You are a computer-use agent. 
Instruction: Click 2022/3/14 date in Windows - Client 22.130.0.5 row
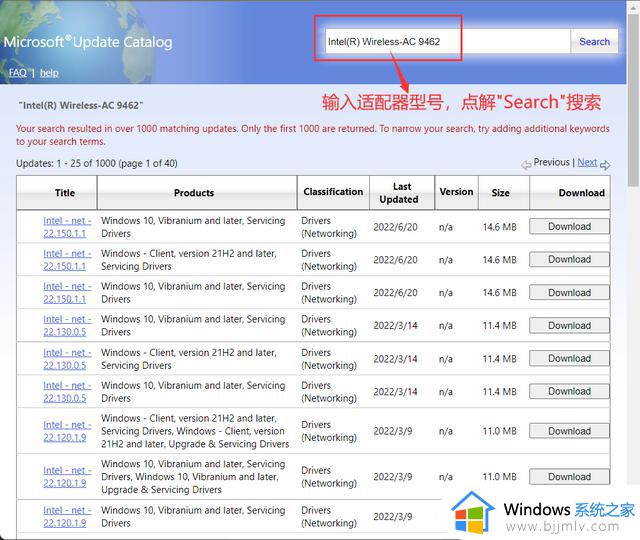pyautogui.click(x=396, y=359)
